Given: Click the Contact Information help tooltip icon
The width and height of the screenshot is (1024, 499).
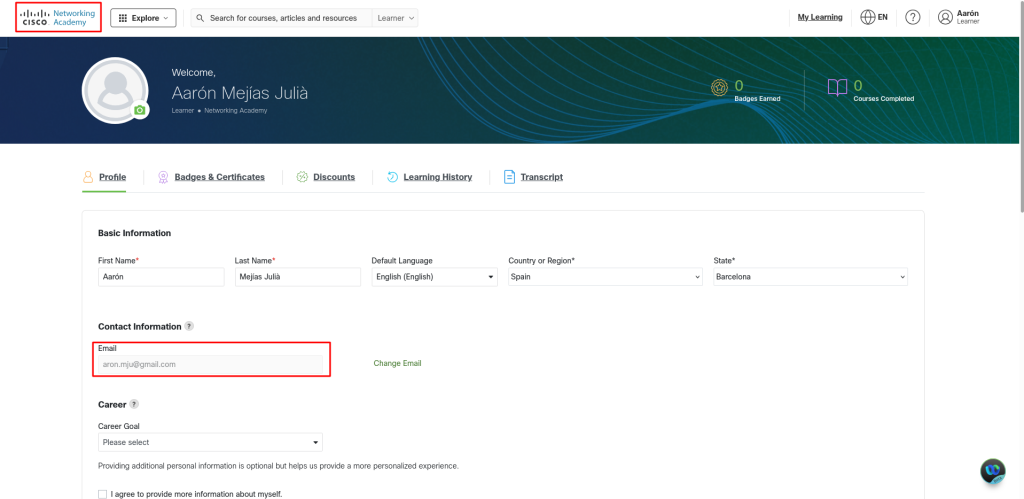Looking at the screenshot, I should coord(189,326).
